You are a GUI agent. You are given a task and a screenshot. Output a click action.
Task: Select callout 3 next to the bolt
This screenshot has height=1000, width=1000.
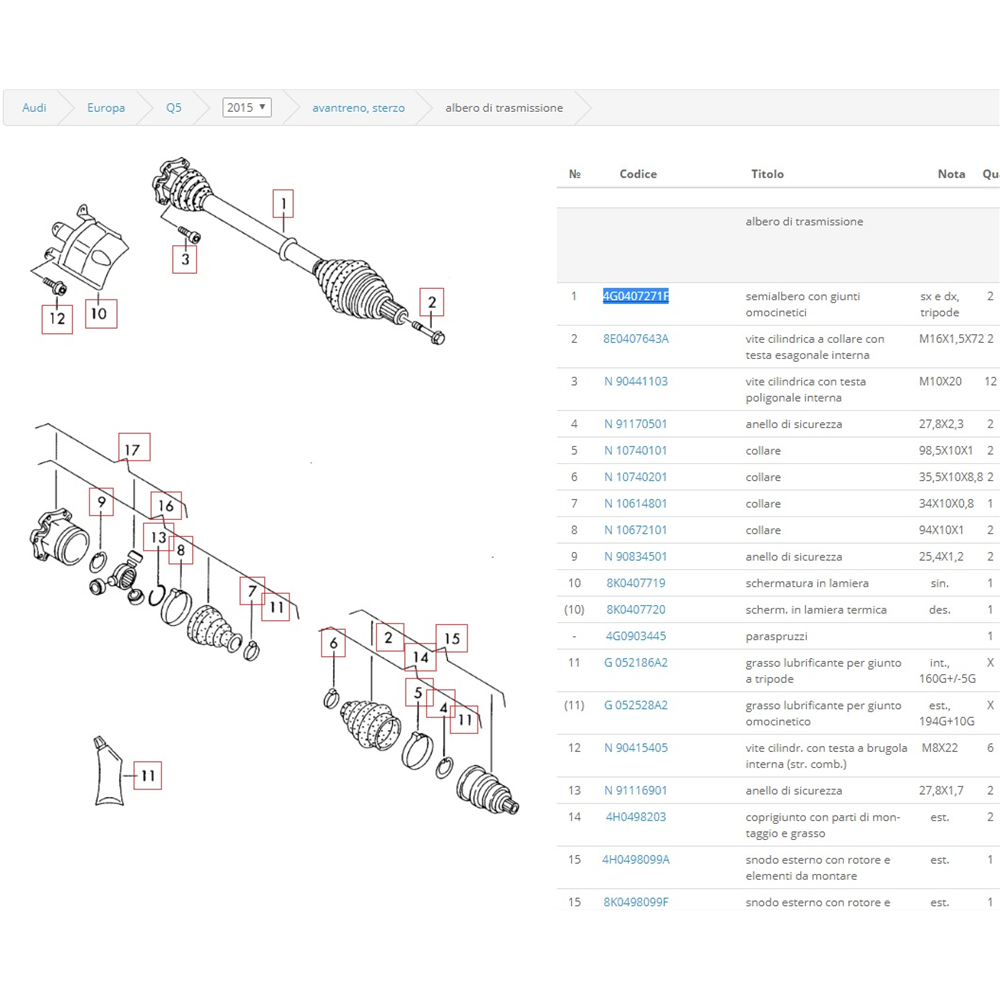[x=183, y=260]
